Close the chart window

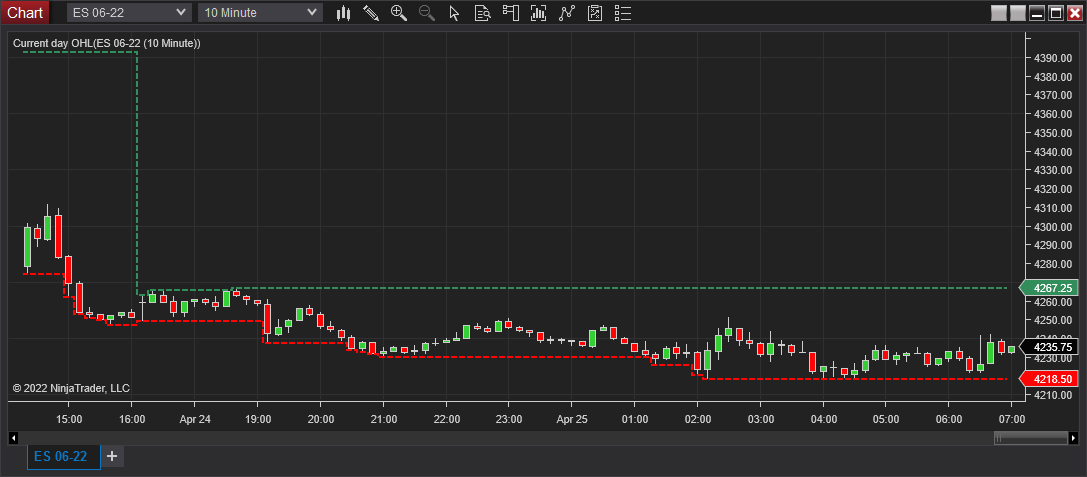(1074, 12)
